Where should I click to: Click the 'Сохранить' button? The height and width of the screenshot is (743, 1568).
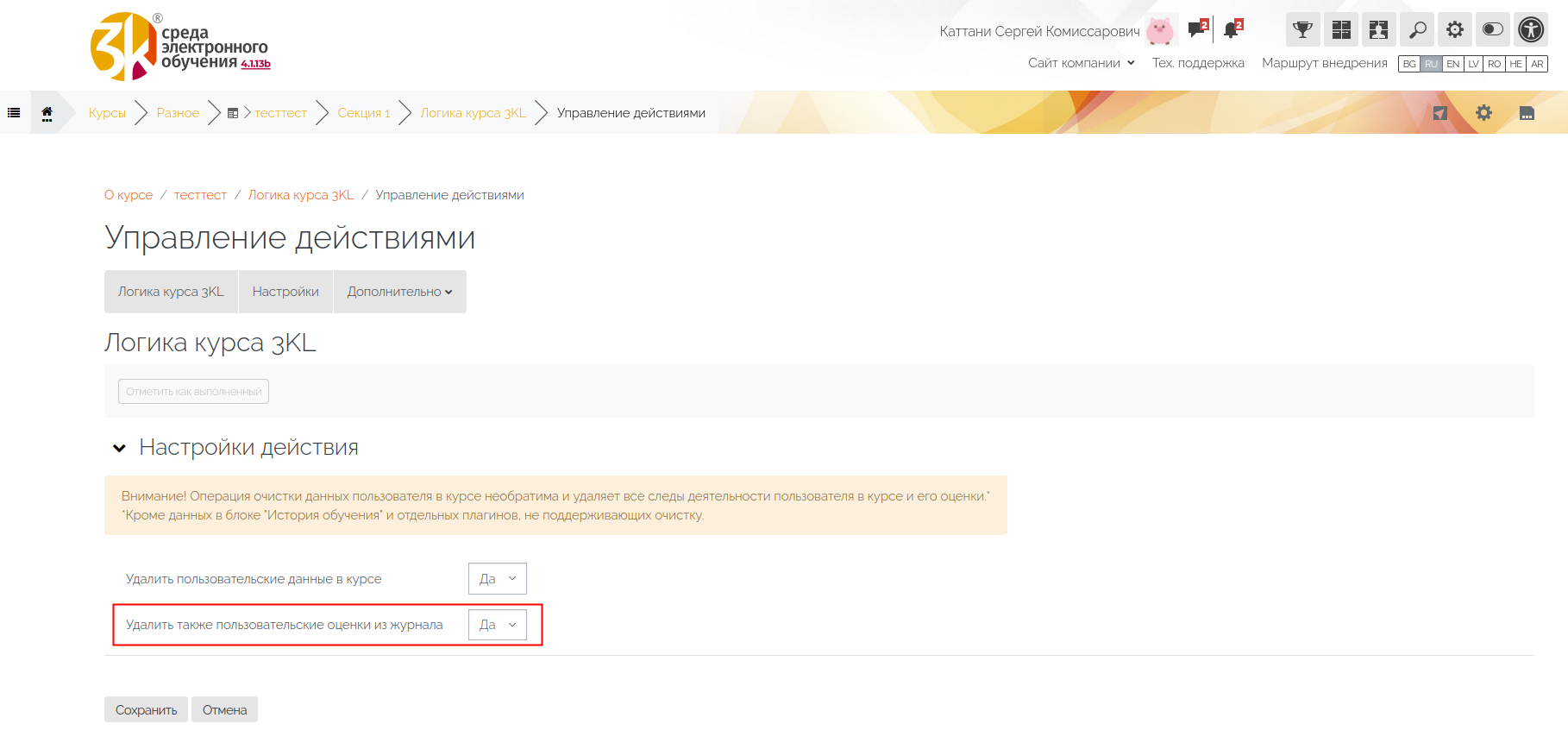coord(146,710)
